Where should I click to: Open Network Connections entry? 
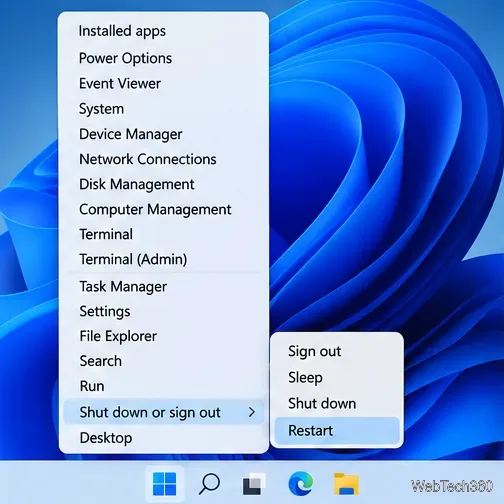coord(164,159)
